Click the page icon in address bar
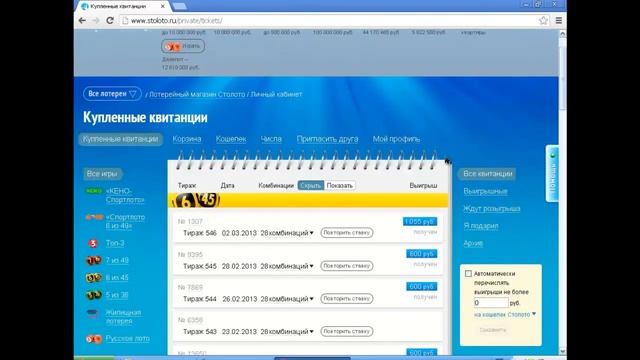The width and height of the screenshot is (640, 360). click(125, 20)
